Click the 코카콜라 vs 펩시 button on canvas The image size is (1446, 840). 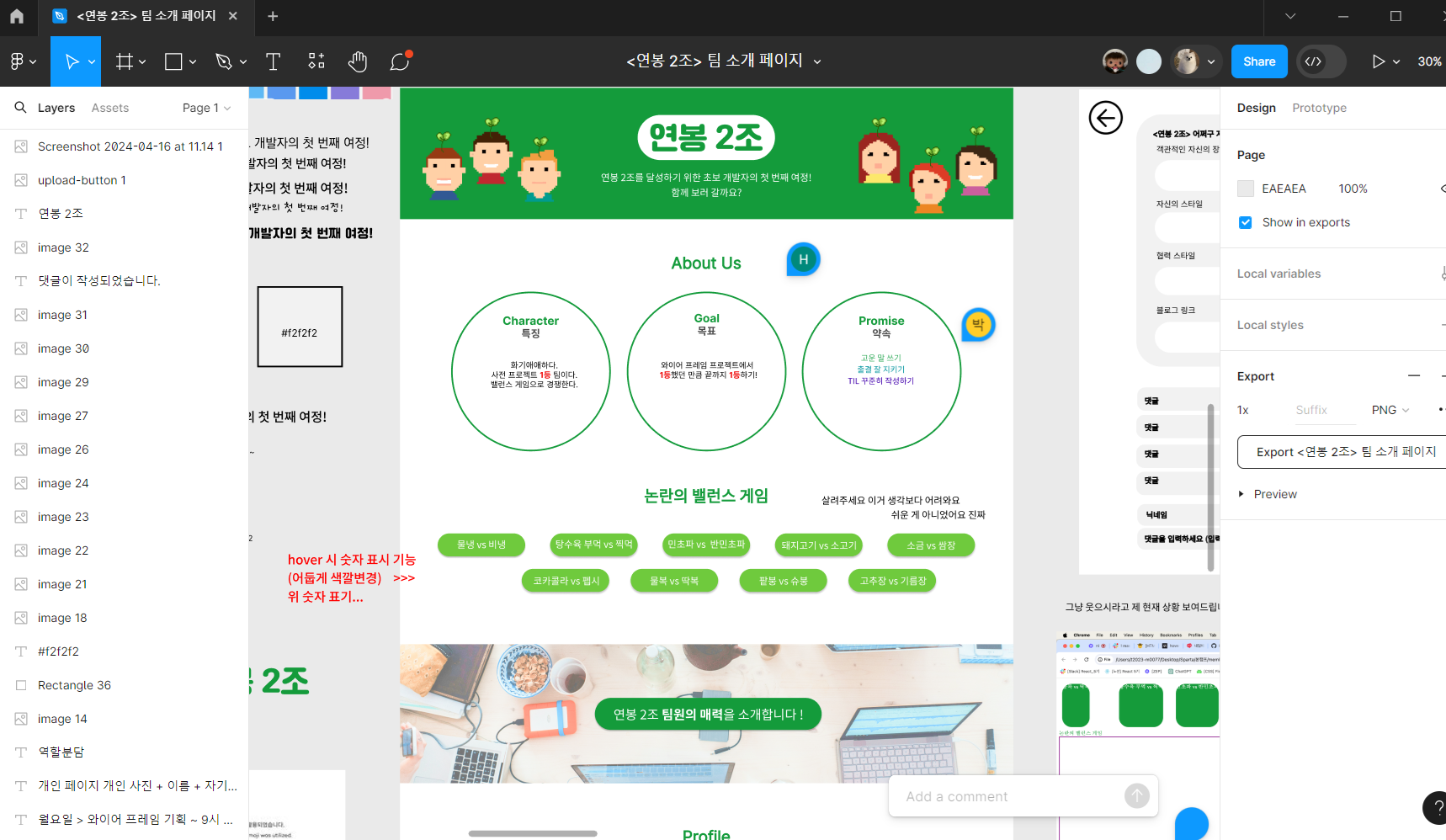point(566,581)
